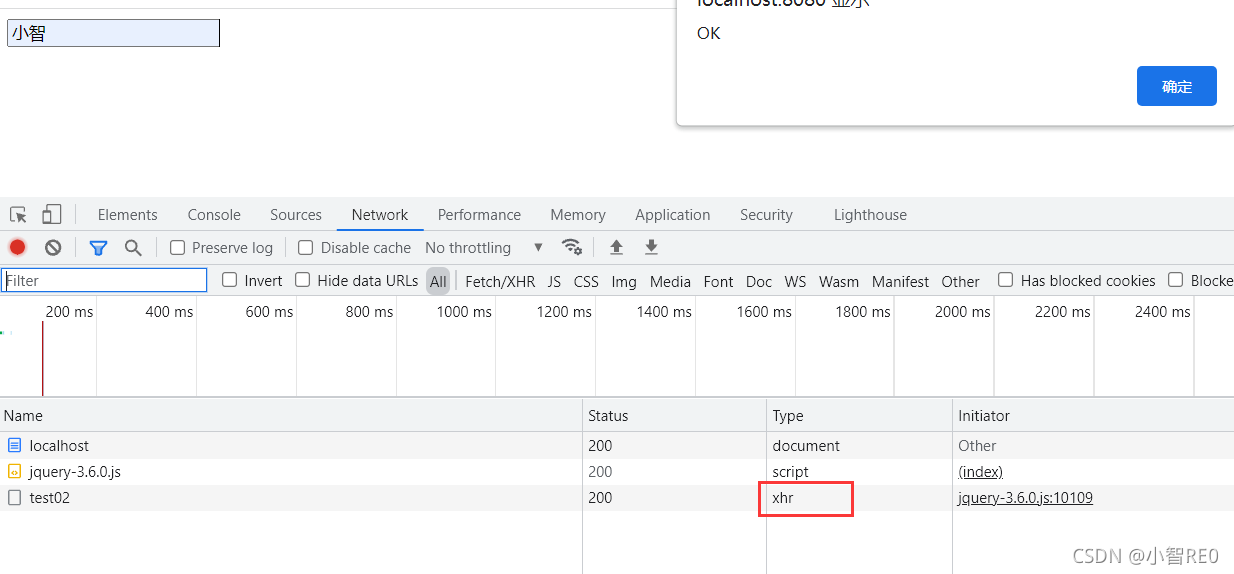This screenshot has width=1234, height=574.
Task: Select the All request type filter
Action: 438,281
